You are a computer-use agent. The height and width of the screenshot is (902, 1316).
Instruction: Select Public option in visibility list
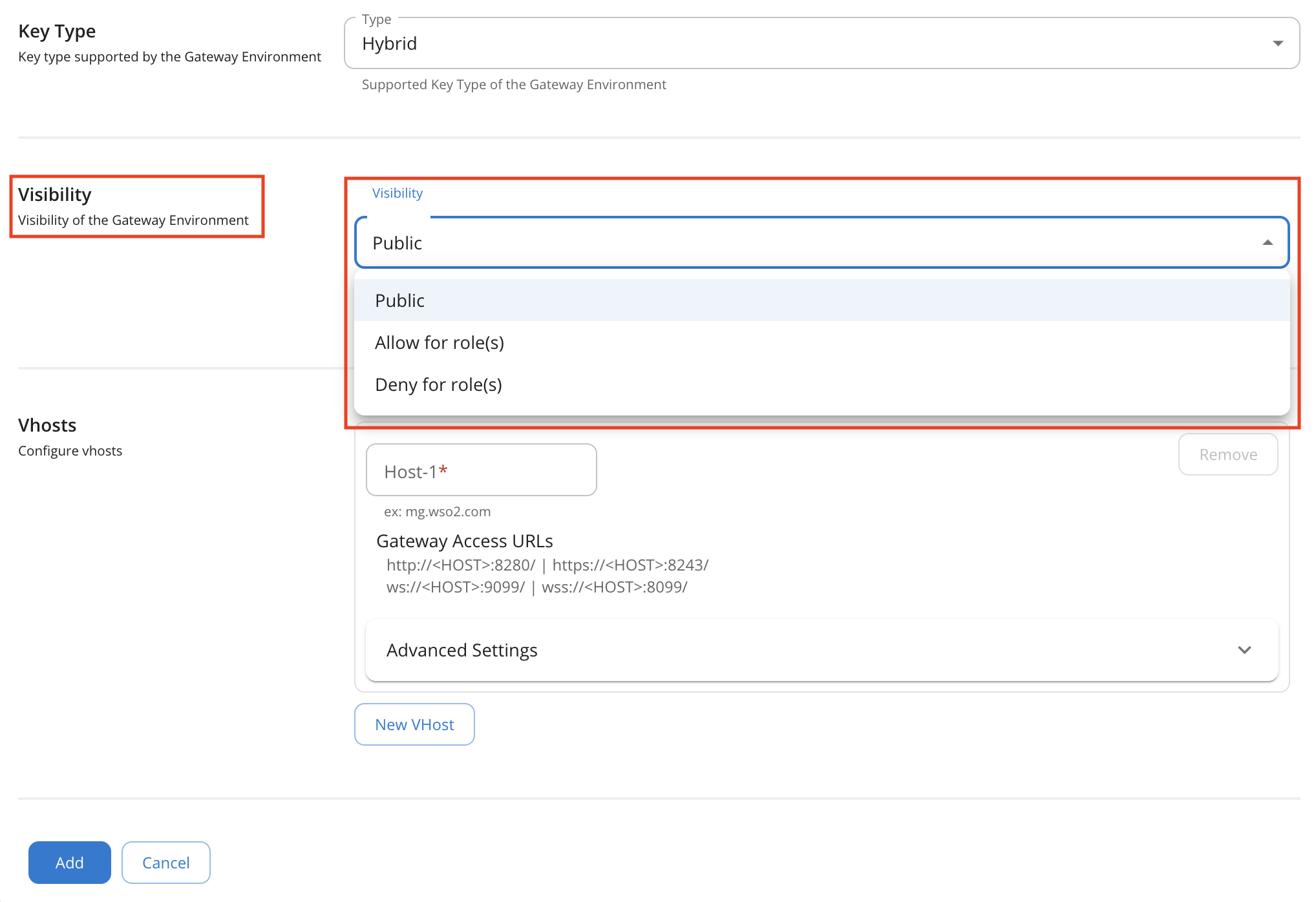(x=399, y=300)
